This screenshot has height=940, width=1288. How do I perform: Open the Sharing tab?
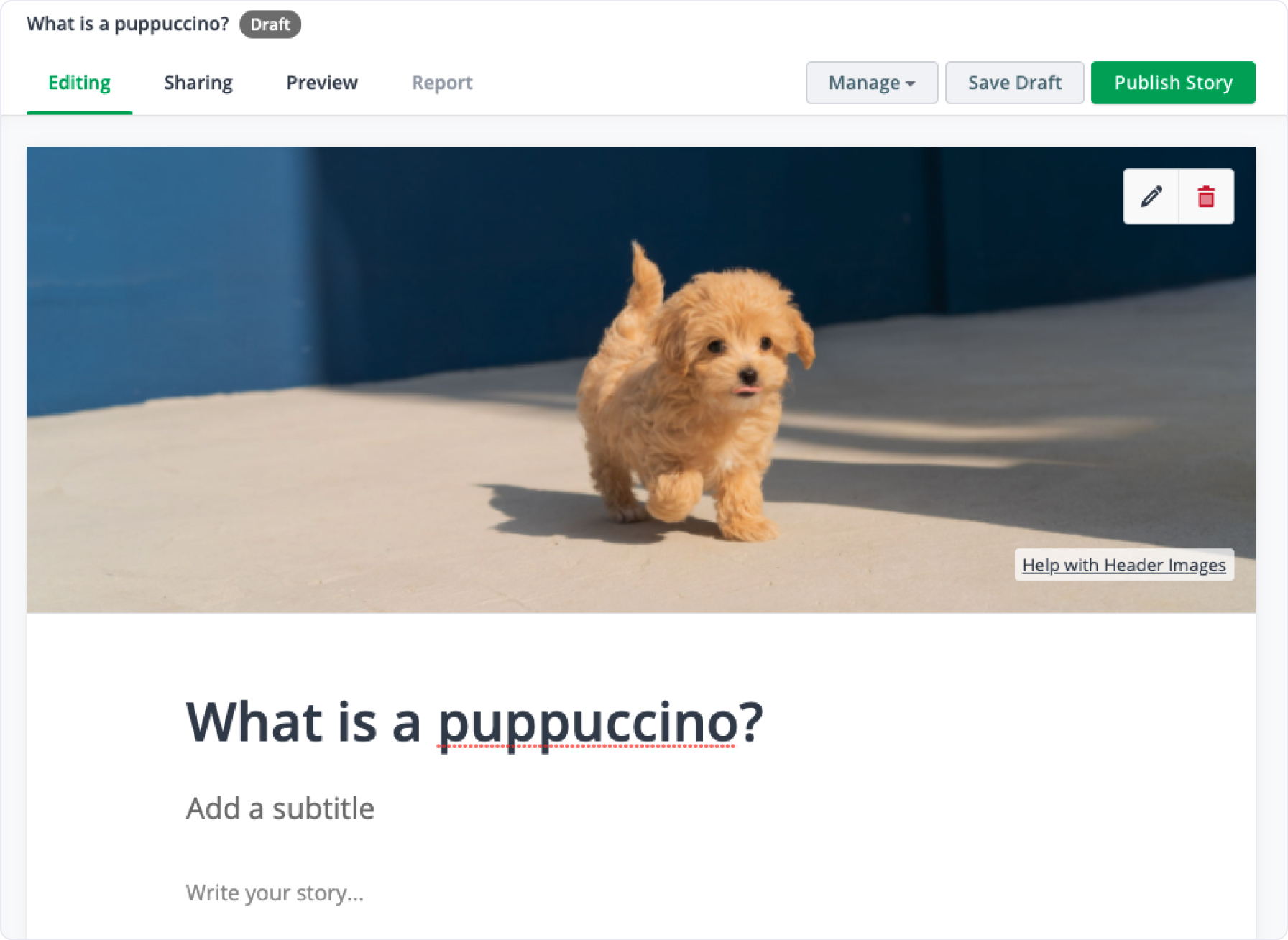tap(198, 83)
